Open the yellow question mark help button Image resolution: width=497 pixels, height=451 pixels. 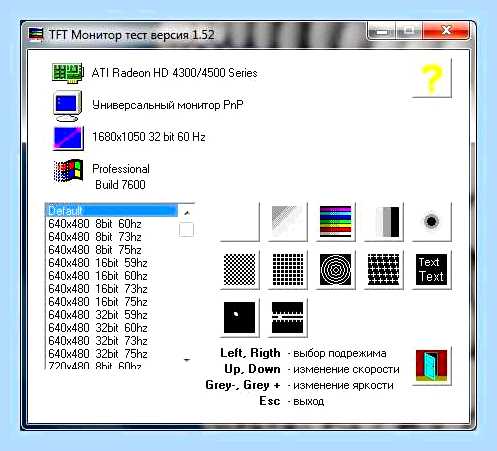click(432, 78)
